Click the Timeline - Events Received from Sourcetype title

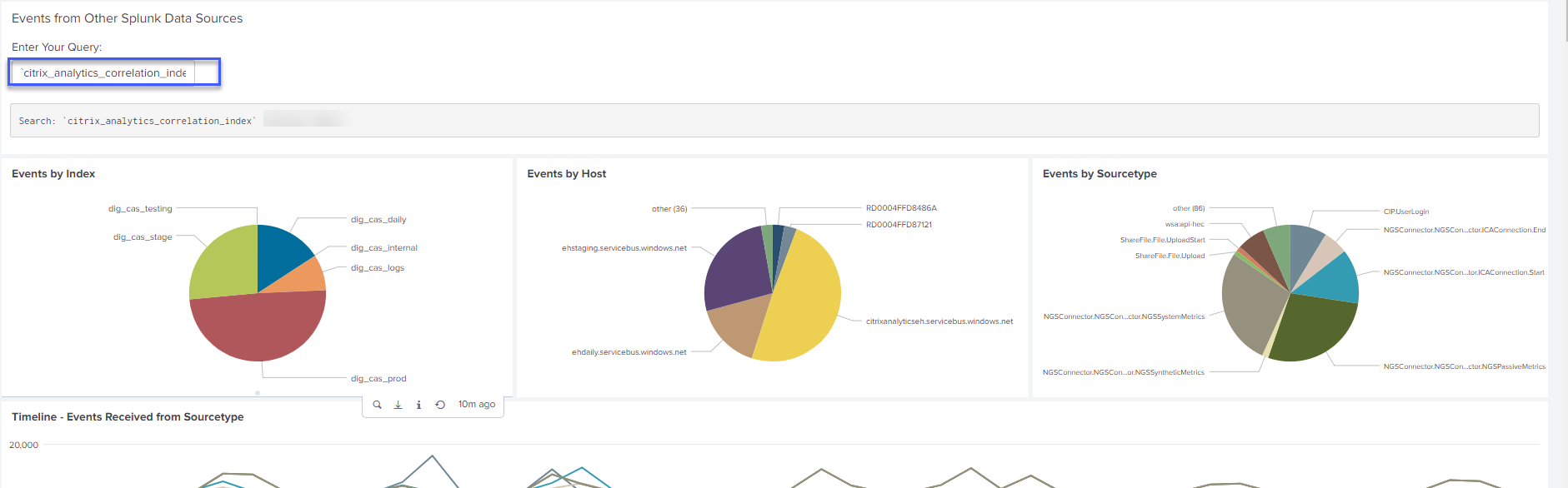tap(128, 417)
